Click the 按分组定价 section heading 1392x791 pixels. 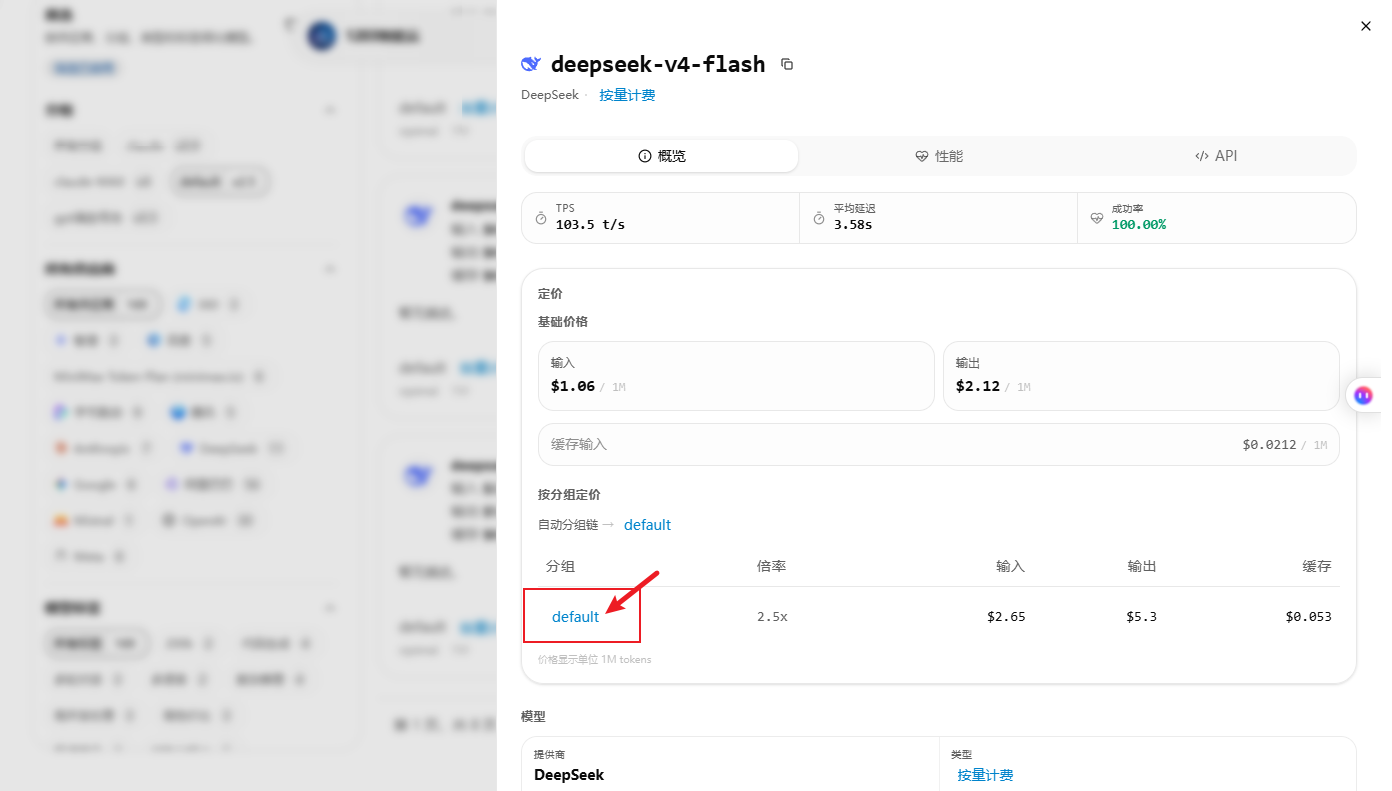569,495
